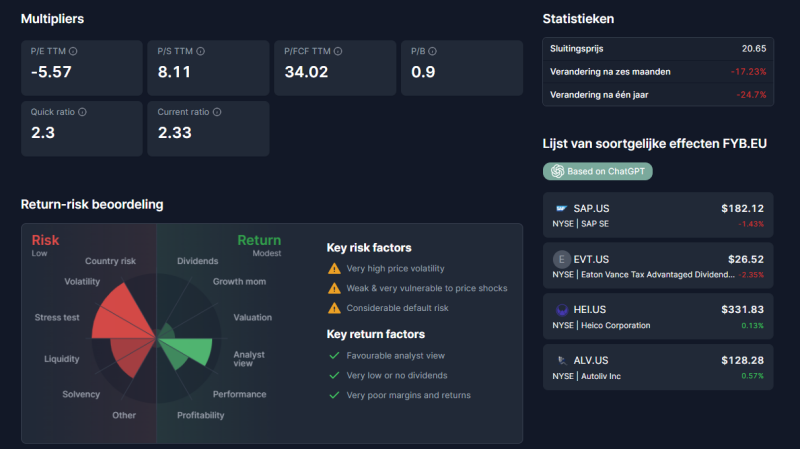The image size is (800, 449).
Task: Open the ALV.US Autoliv Inc card
Action: (x=658, y=367)
